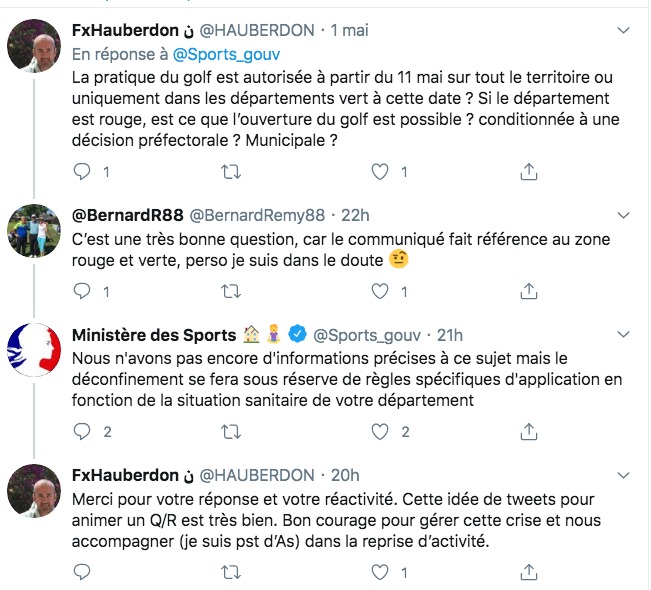This screenshot has width=651, height=590.
Task: Retweet FxHauberdon's golf question tweet
Action: click(x=230, y=172)
